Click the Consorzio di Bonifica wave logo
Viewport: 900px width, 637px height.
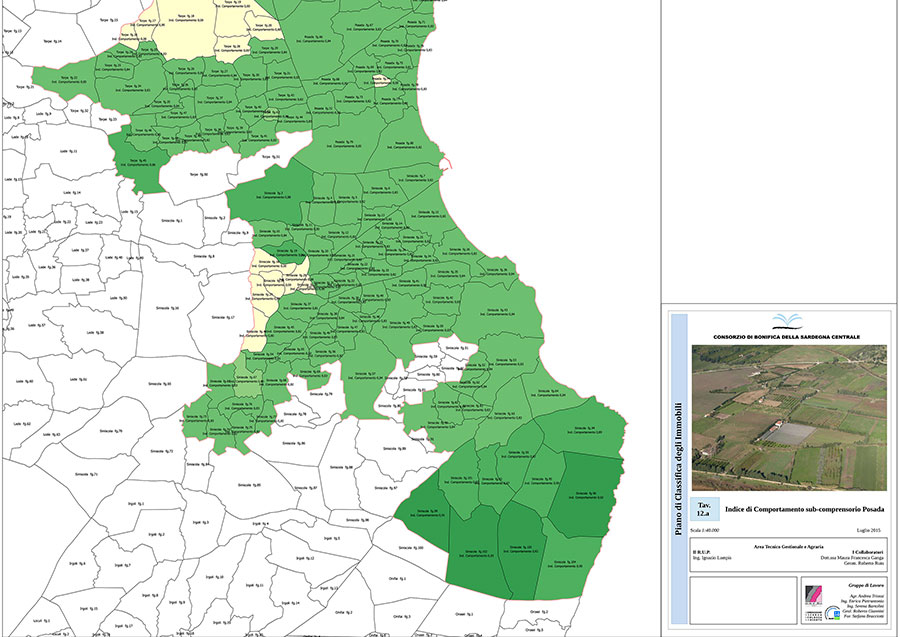point(786,321)
